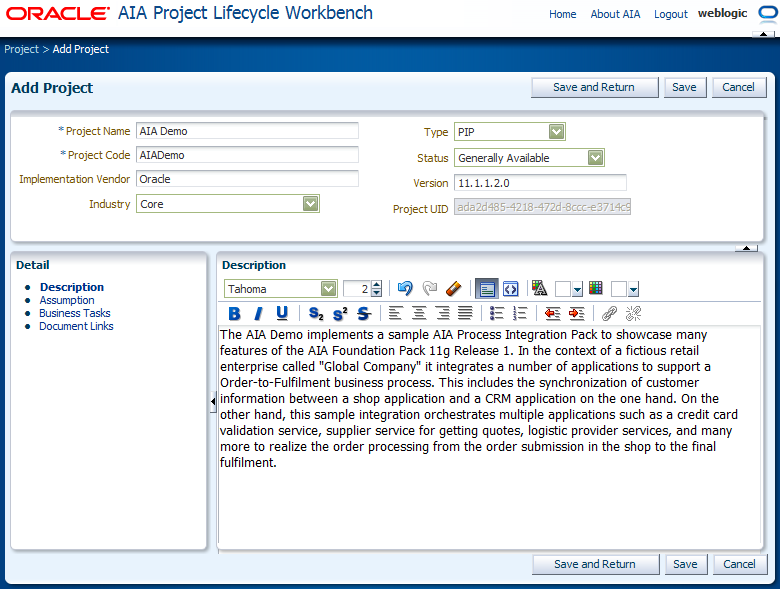The height and width of the screenshot is (589, 780).
Task: Switch to source code editing mode icon
Action: pos(511,289)
